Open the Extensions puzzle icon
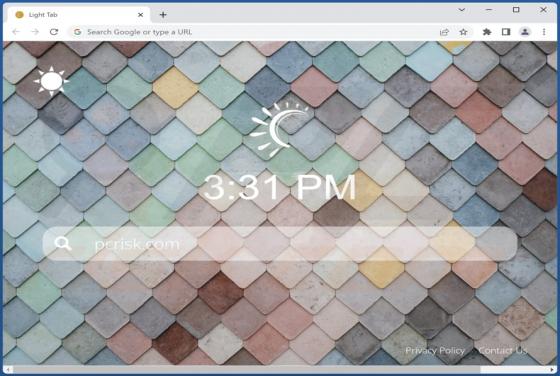This screenshot has width=560, height=376. 487,32
